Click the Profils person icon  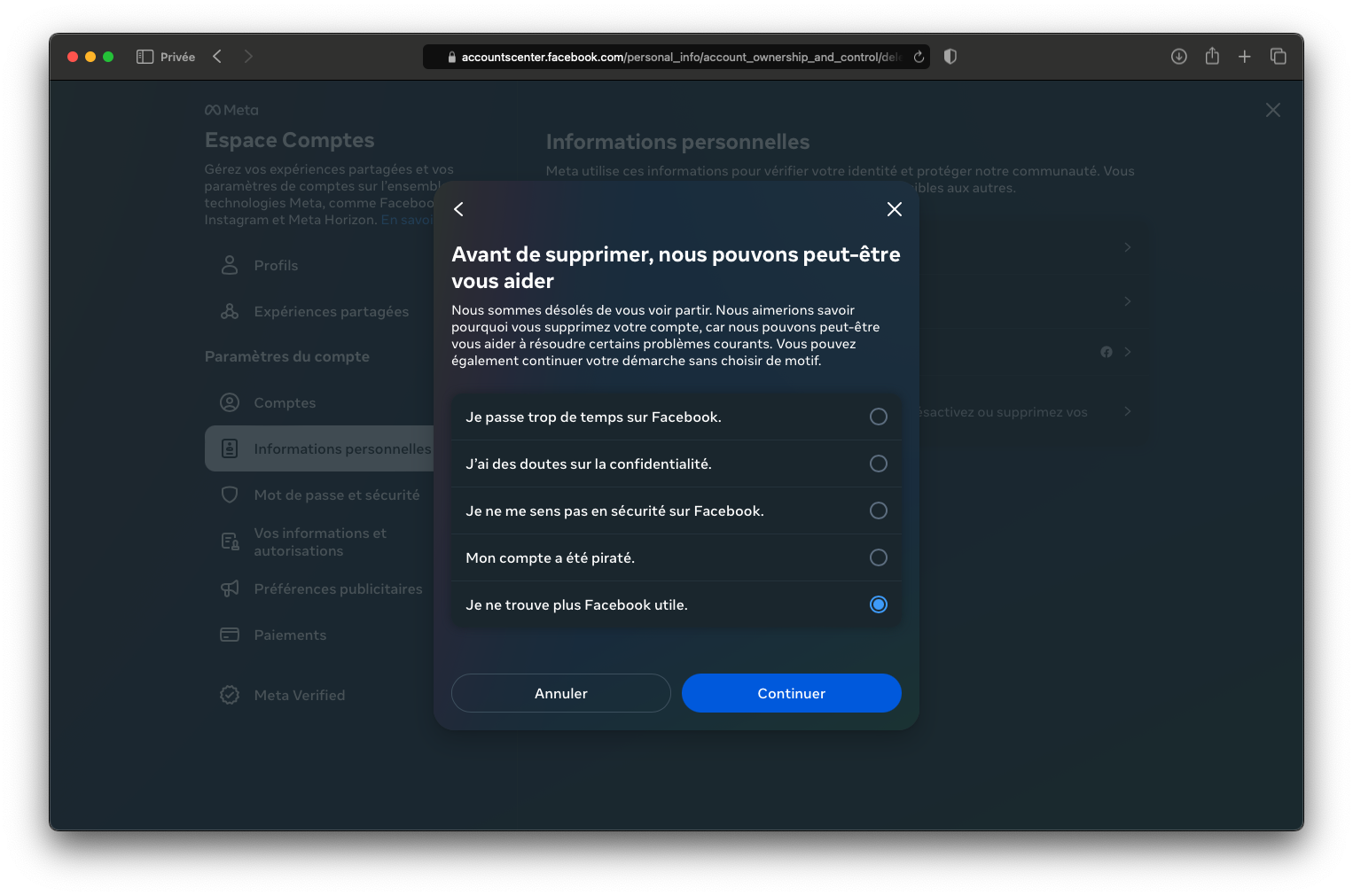pyautogui.click(x=230, y=265)
